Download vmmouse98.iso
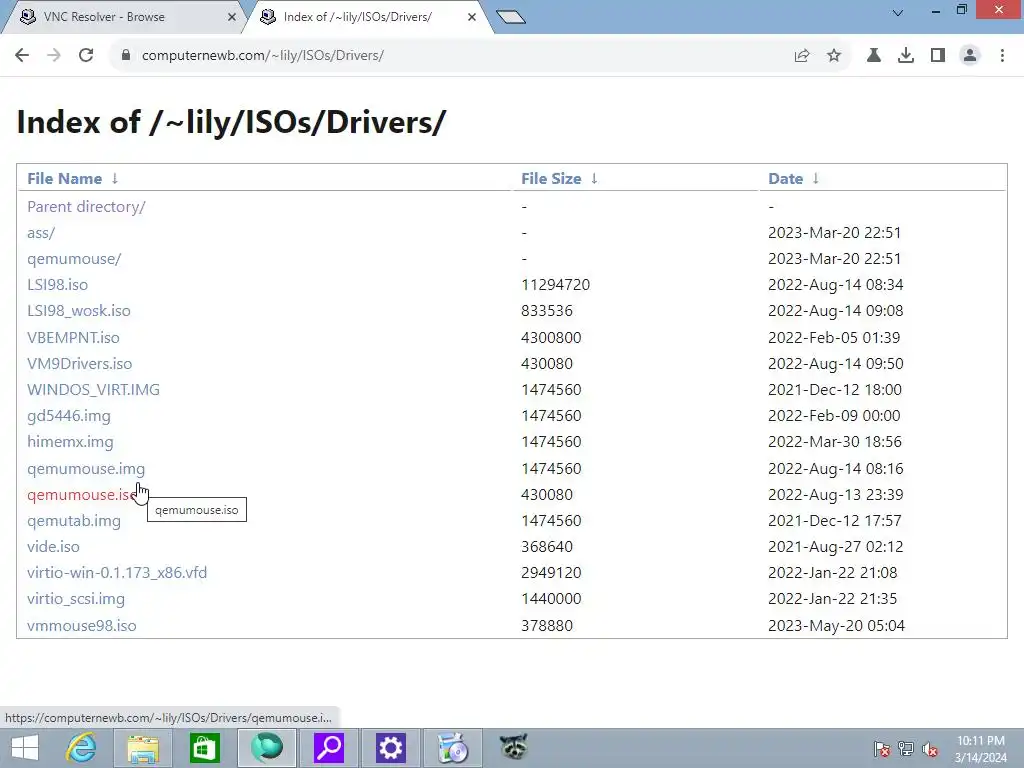This screenshot has height=768, width=1024. pos(81,626)
